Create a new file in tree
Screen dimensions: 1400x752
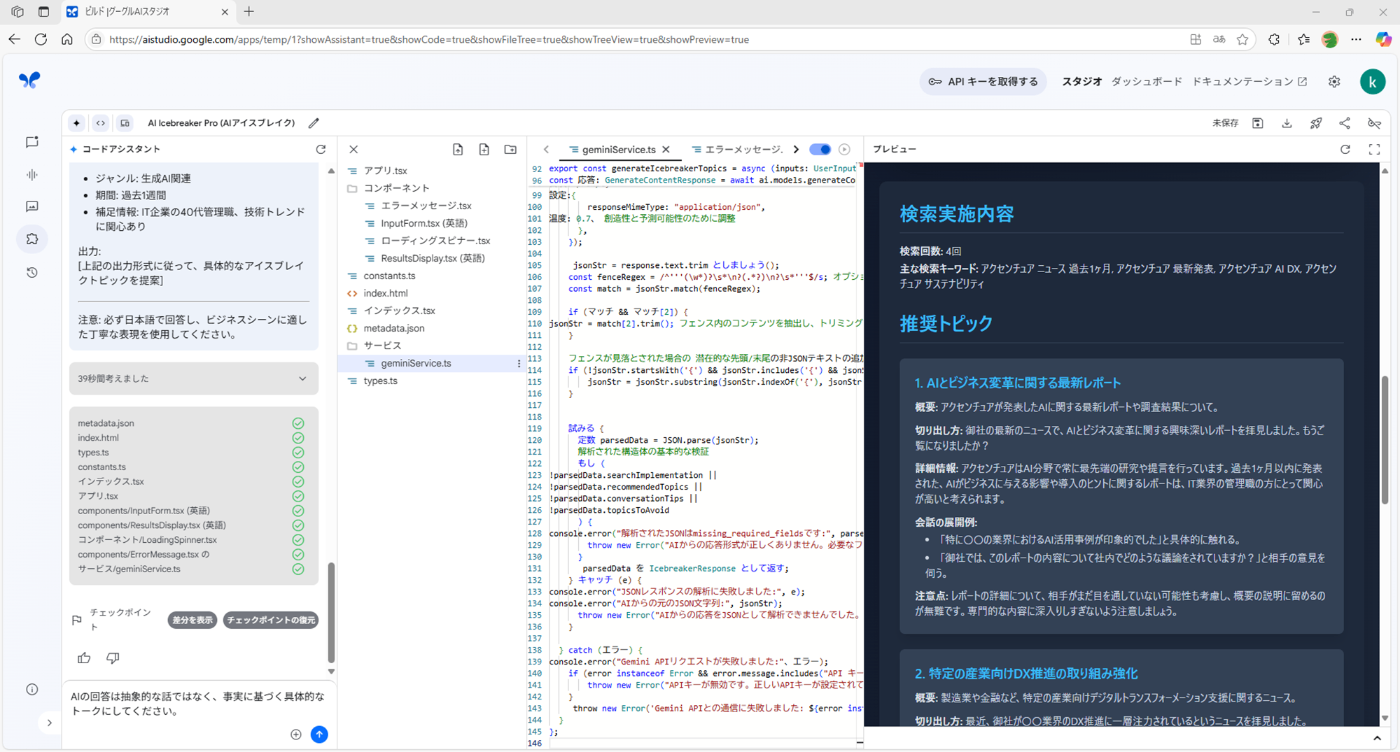[484, 149]
